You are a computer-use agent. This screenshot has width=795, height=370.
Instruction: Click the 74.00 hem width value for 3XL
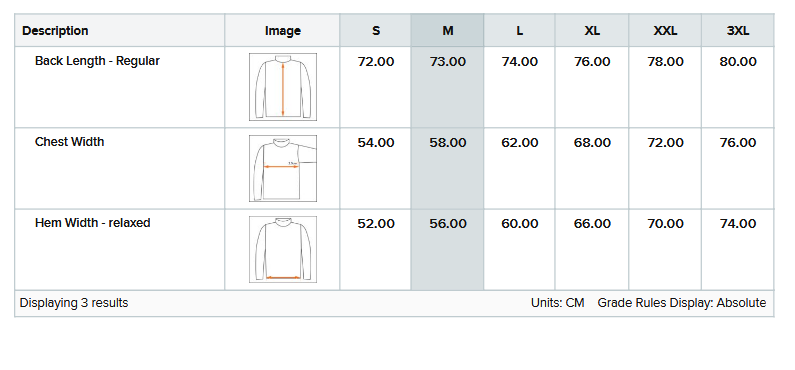pyautogui.click(x=738, y=224)
